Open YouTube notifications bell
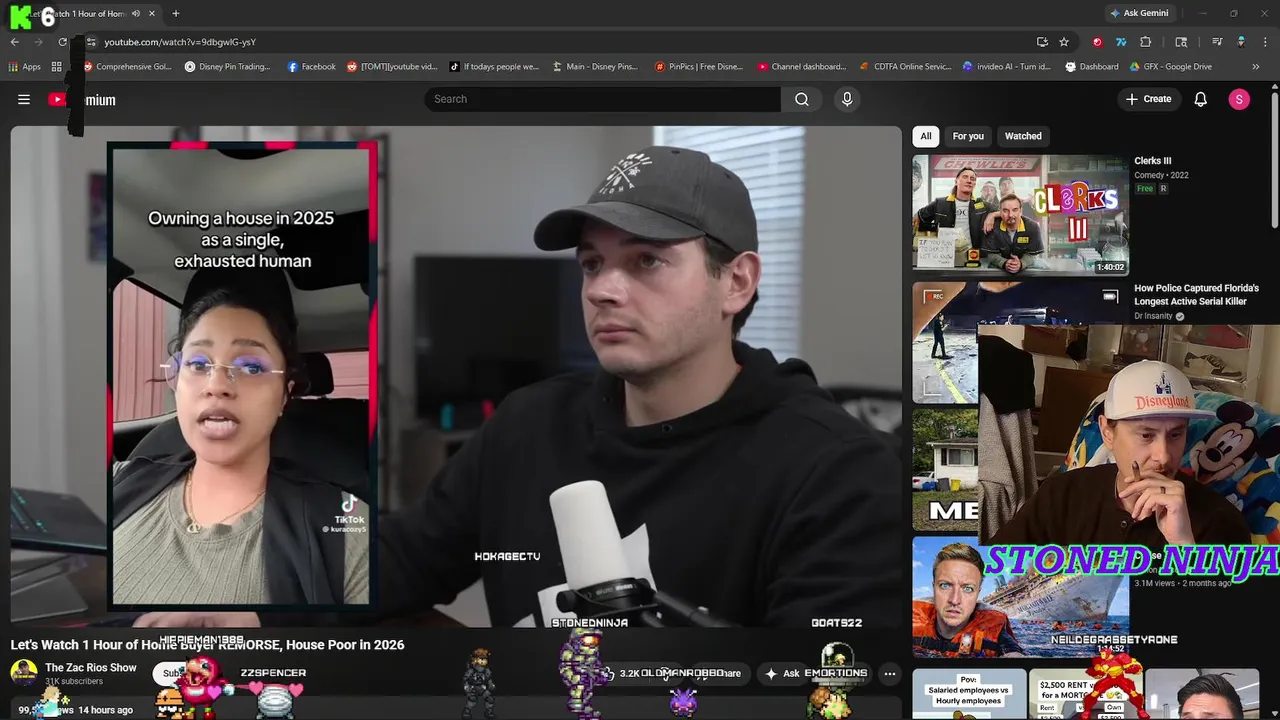 1201,99
